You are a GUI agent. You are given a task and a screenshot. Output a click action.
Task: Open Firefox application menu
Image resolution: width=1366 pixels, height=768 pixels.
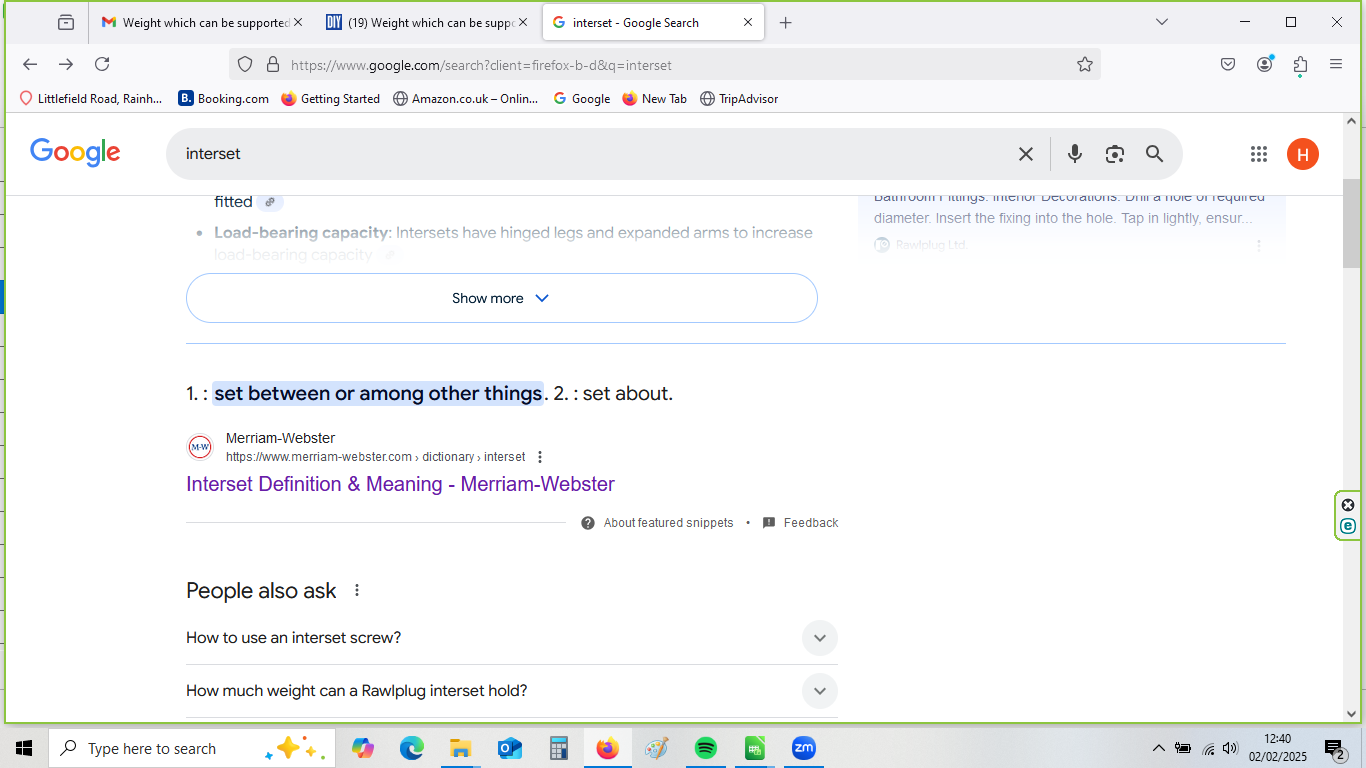click(1336, 65)
